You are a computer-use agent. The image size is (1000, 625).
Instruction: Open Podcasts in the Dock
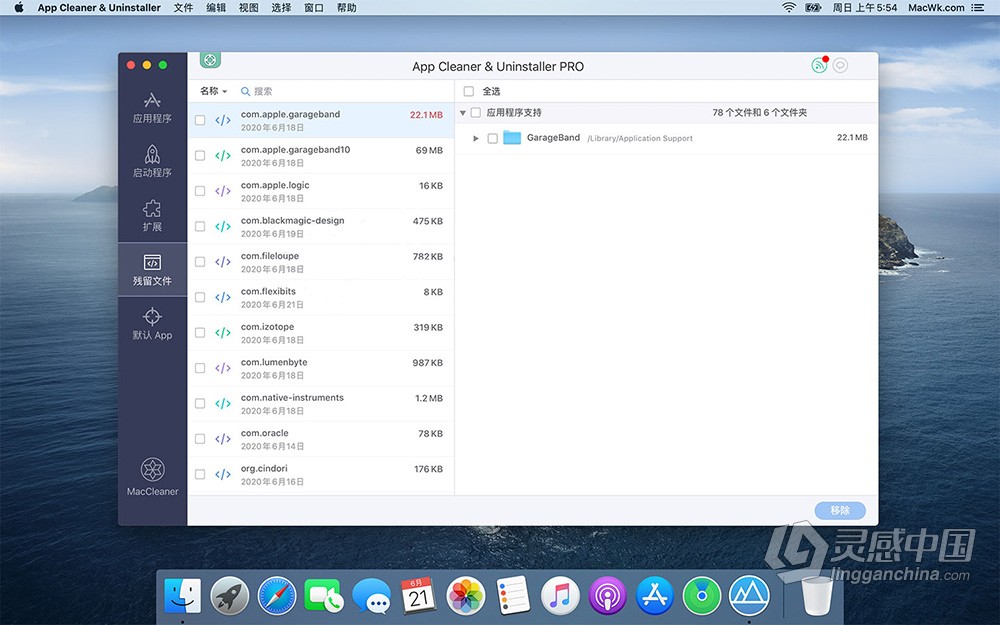[607, 596]
